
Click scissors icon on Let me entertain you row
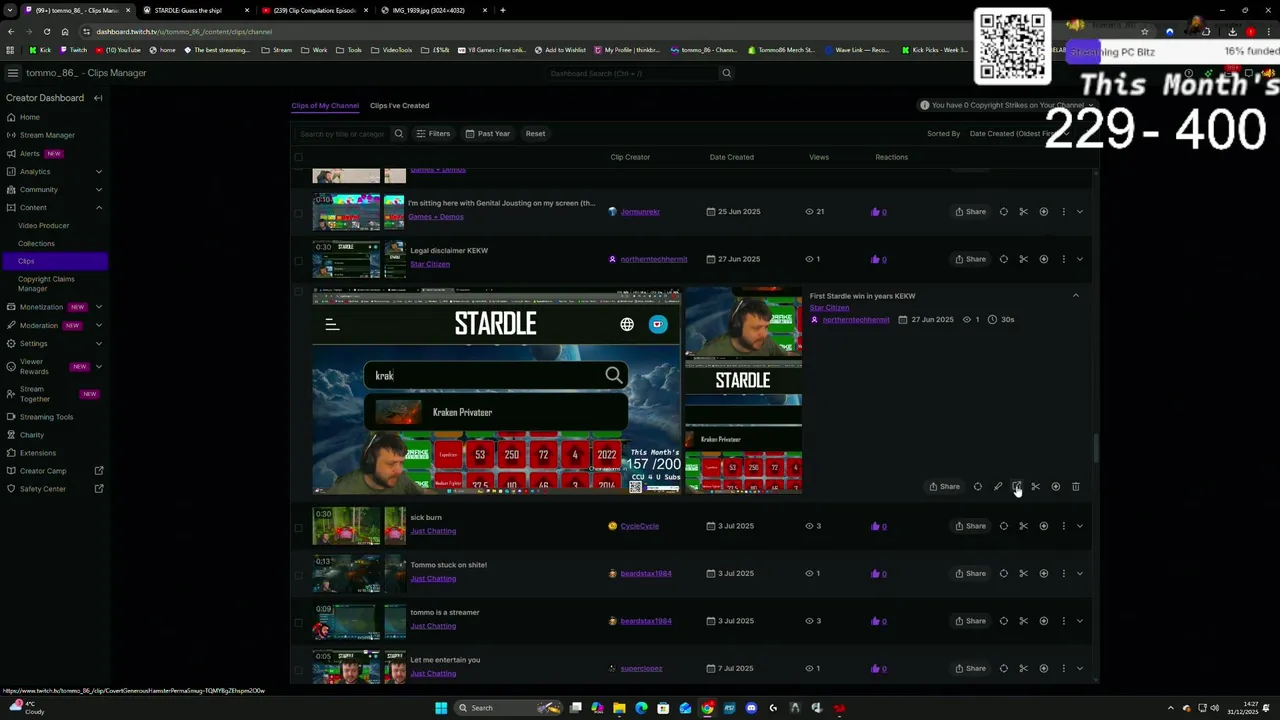1023,668
